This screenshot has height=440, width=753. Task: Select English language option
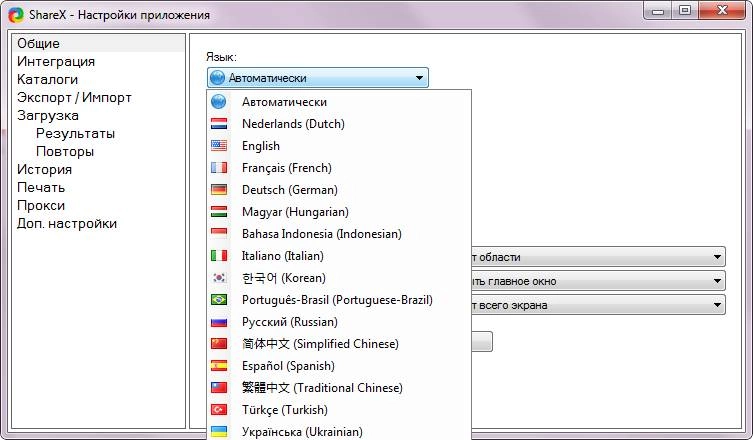coord(339,146)
